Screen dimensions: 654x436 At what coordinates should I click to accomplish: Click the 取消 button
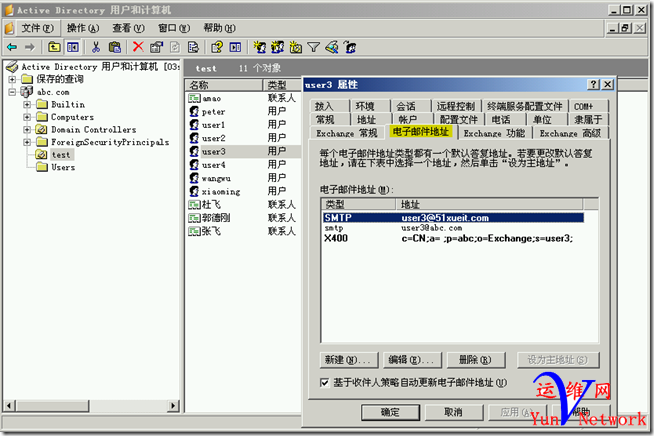coord(454,412)
